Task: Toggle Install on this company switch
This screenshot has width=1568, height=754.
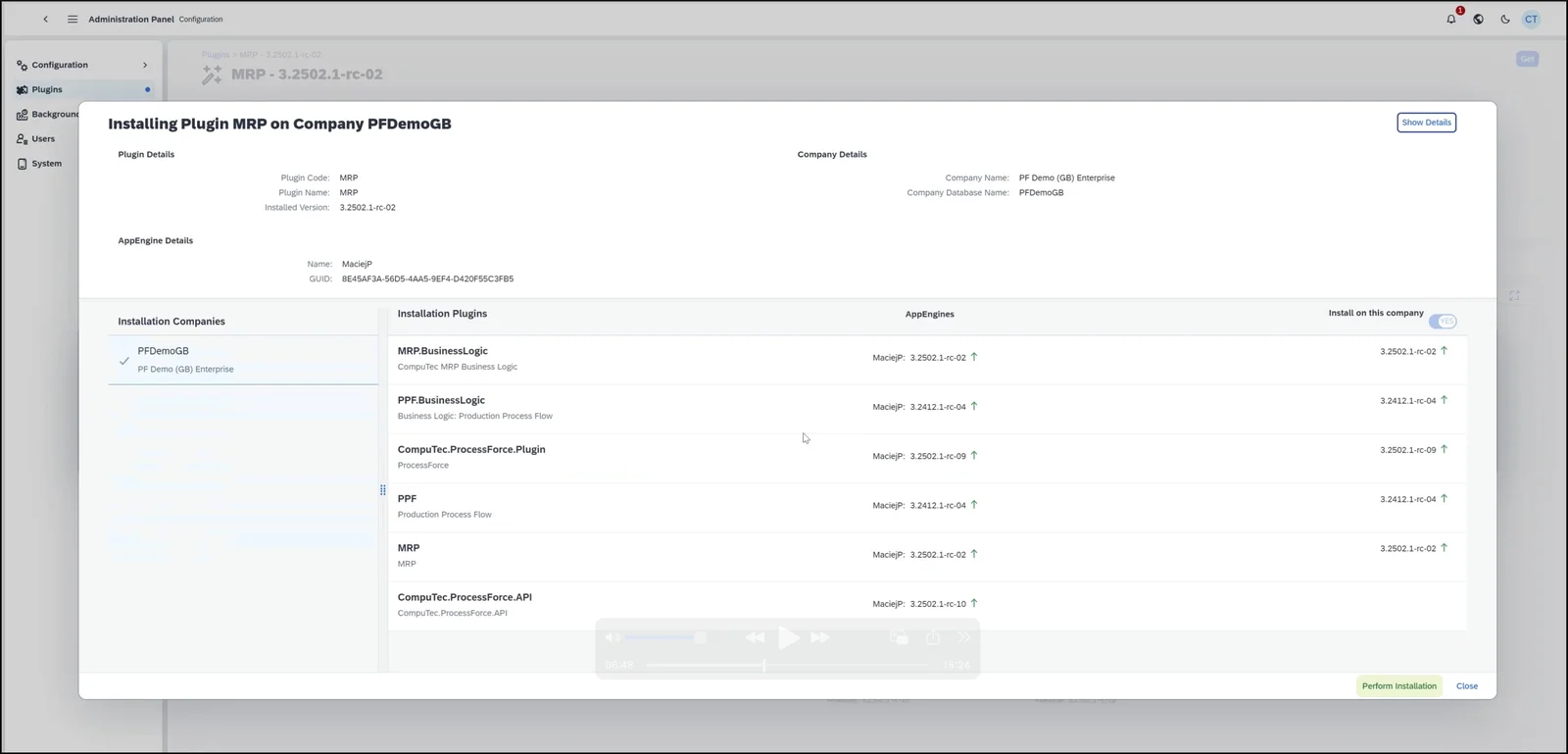Action: [x=1443, y=322]
